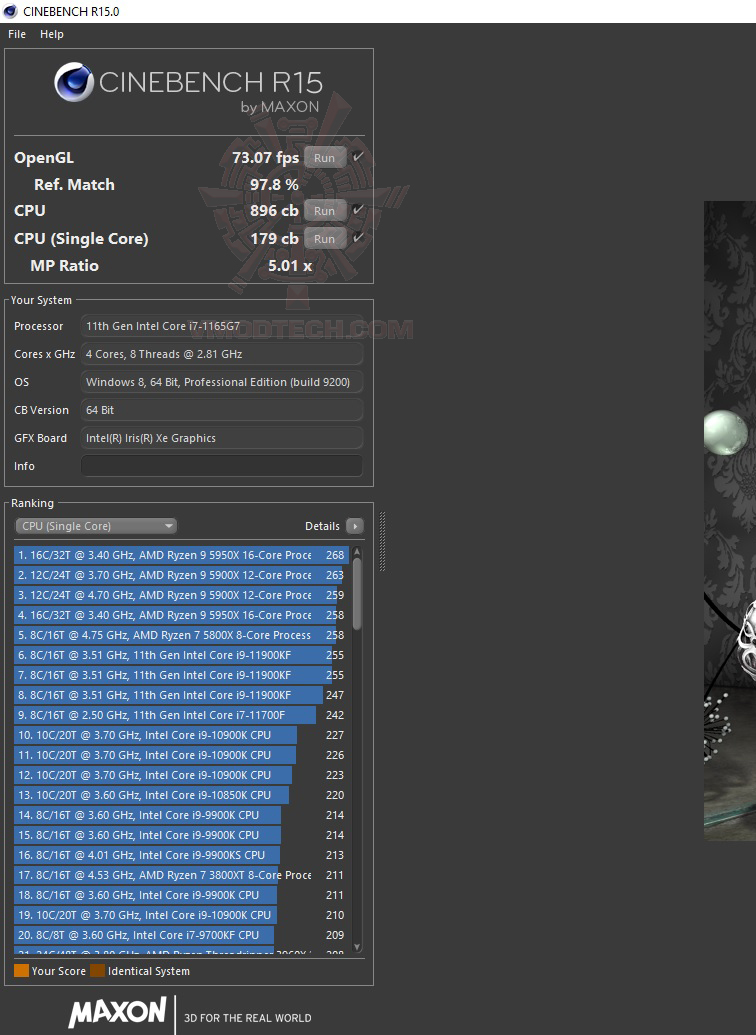The image size is (756, 1035).
Task: Select rank 6 Core i9-11900KF row
Action: point(182,655)
